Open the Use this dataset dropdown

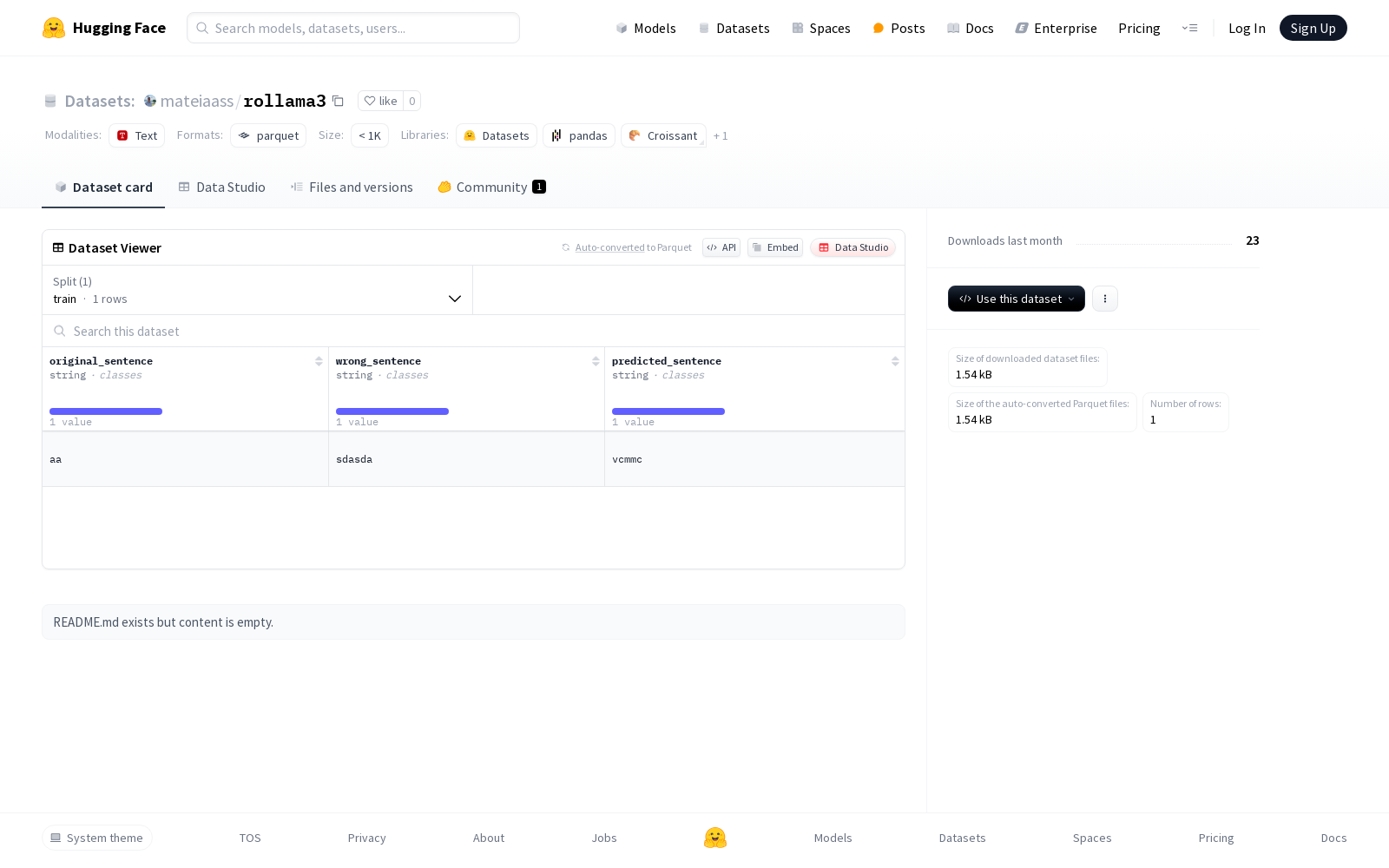coord(1017,299)
